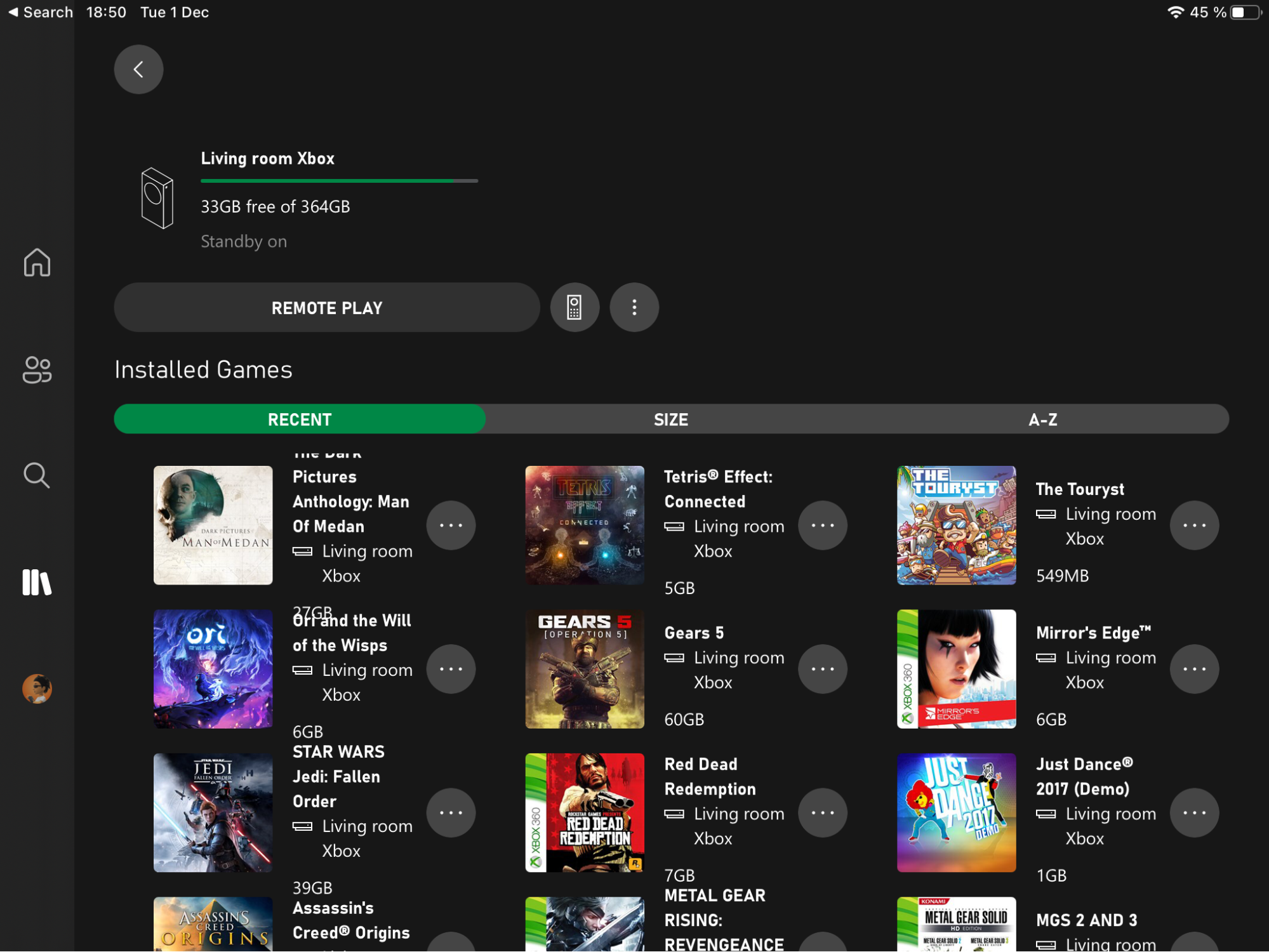
Task: Open The Touryst cover art
Action: pos(957,526)
